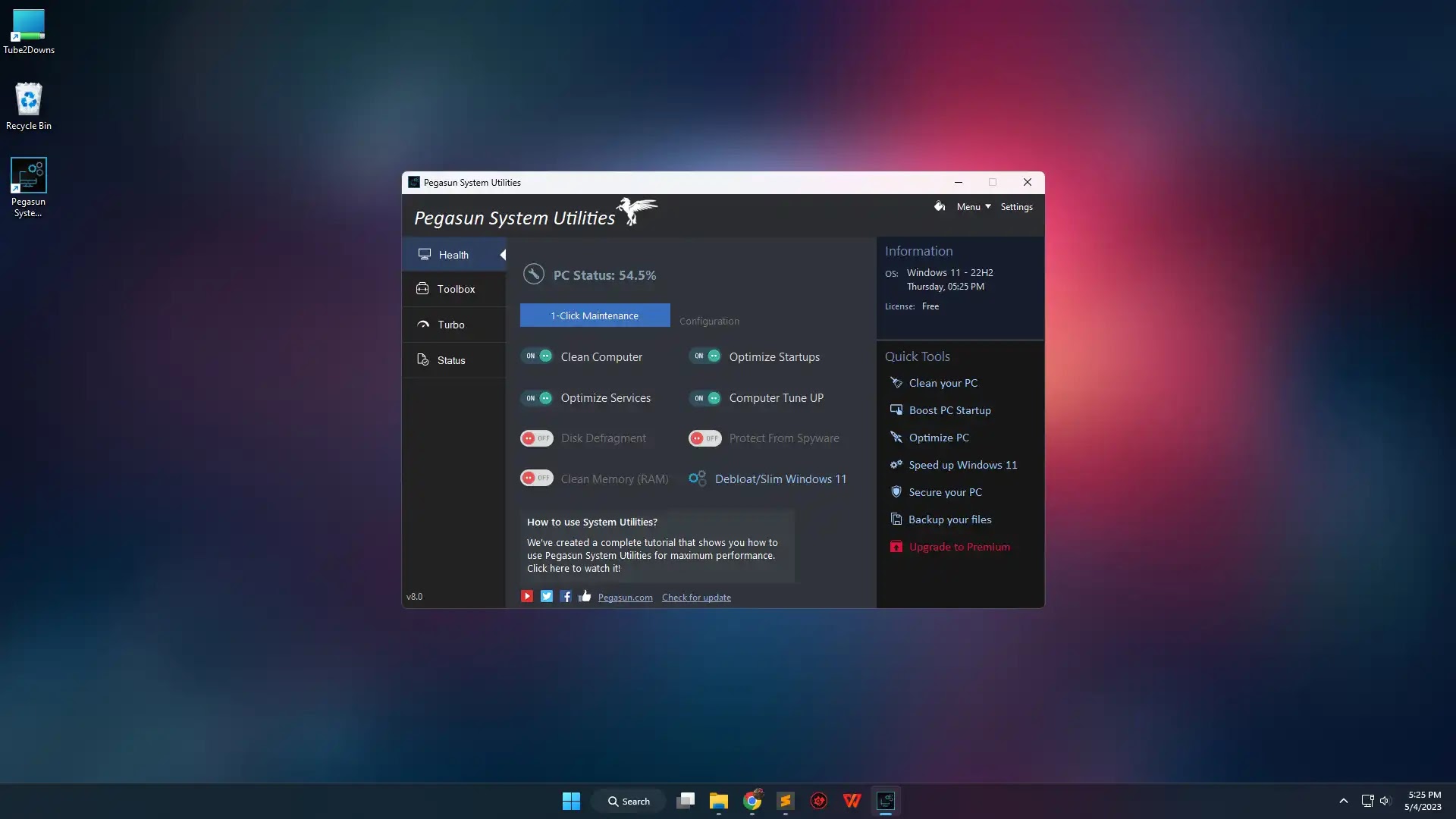This screenshot has height=819, width=1456.
Task: Click the PC Status: 54.5% text
Action: [604, 275]
